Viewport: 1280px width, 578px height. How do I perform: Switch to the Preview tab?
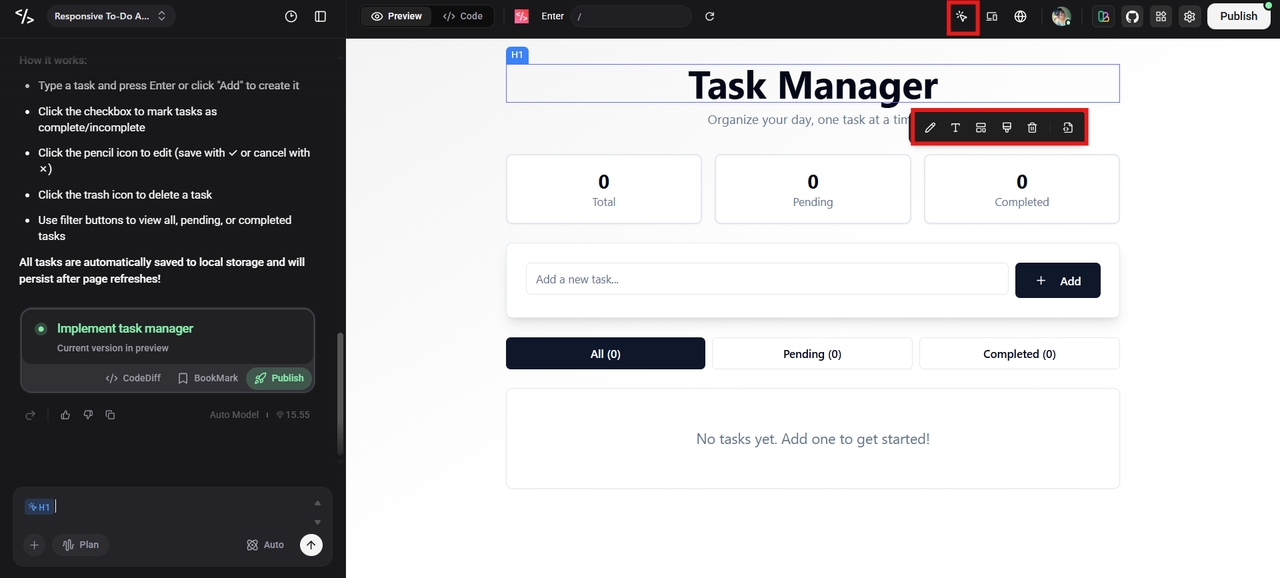click(x=397, y=16)
